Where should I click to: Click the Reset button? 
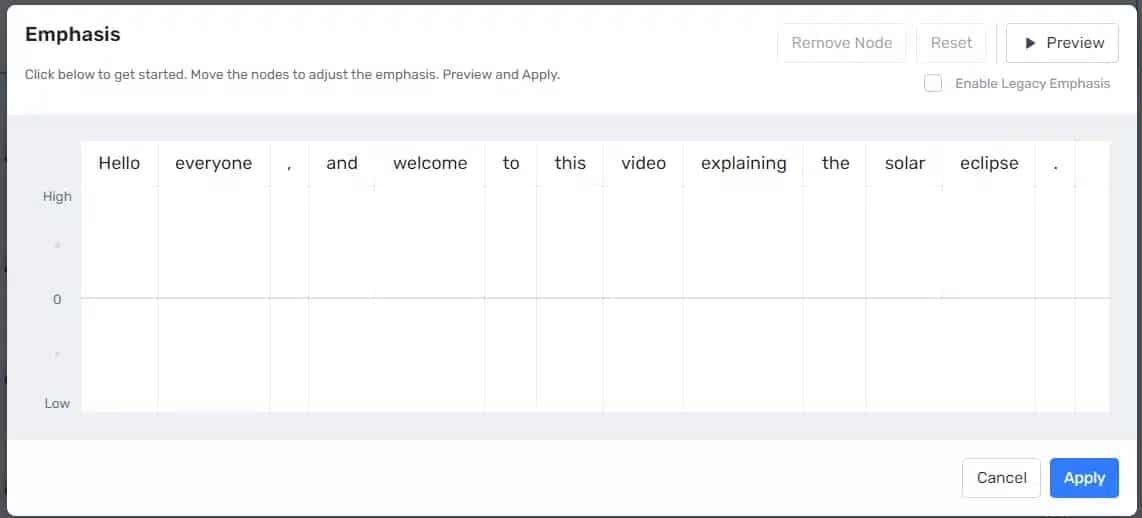tap(951, 43)
